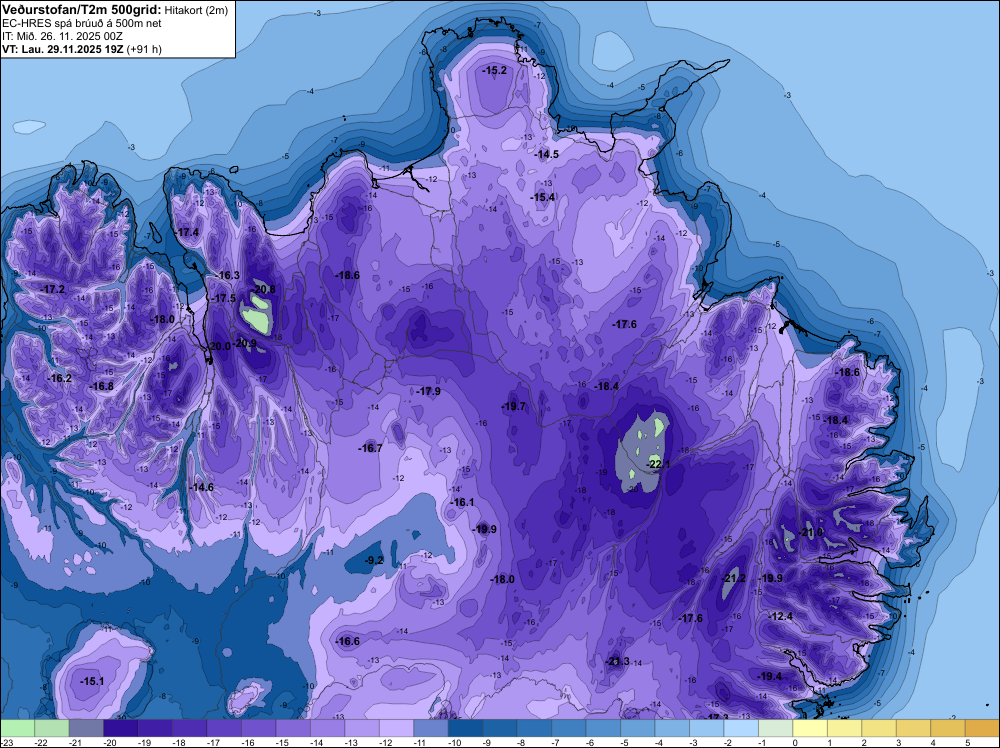Select the grey legend swatch labeled -21
The height and width of the screenshot is (748, 1000).
(x=86, y=728)
